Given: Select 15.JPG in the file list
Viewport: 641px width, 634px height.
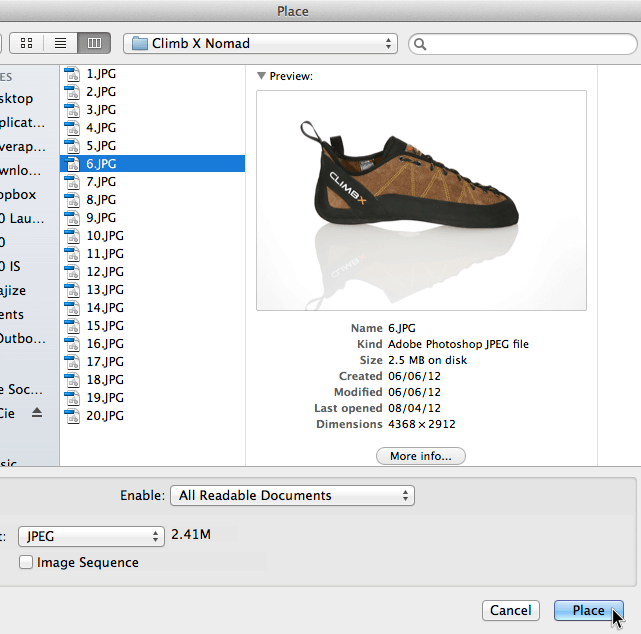Looking at the screenshot, I should click(x=104, y=326).
